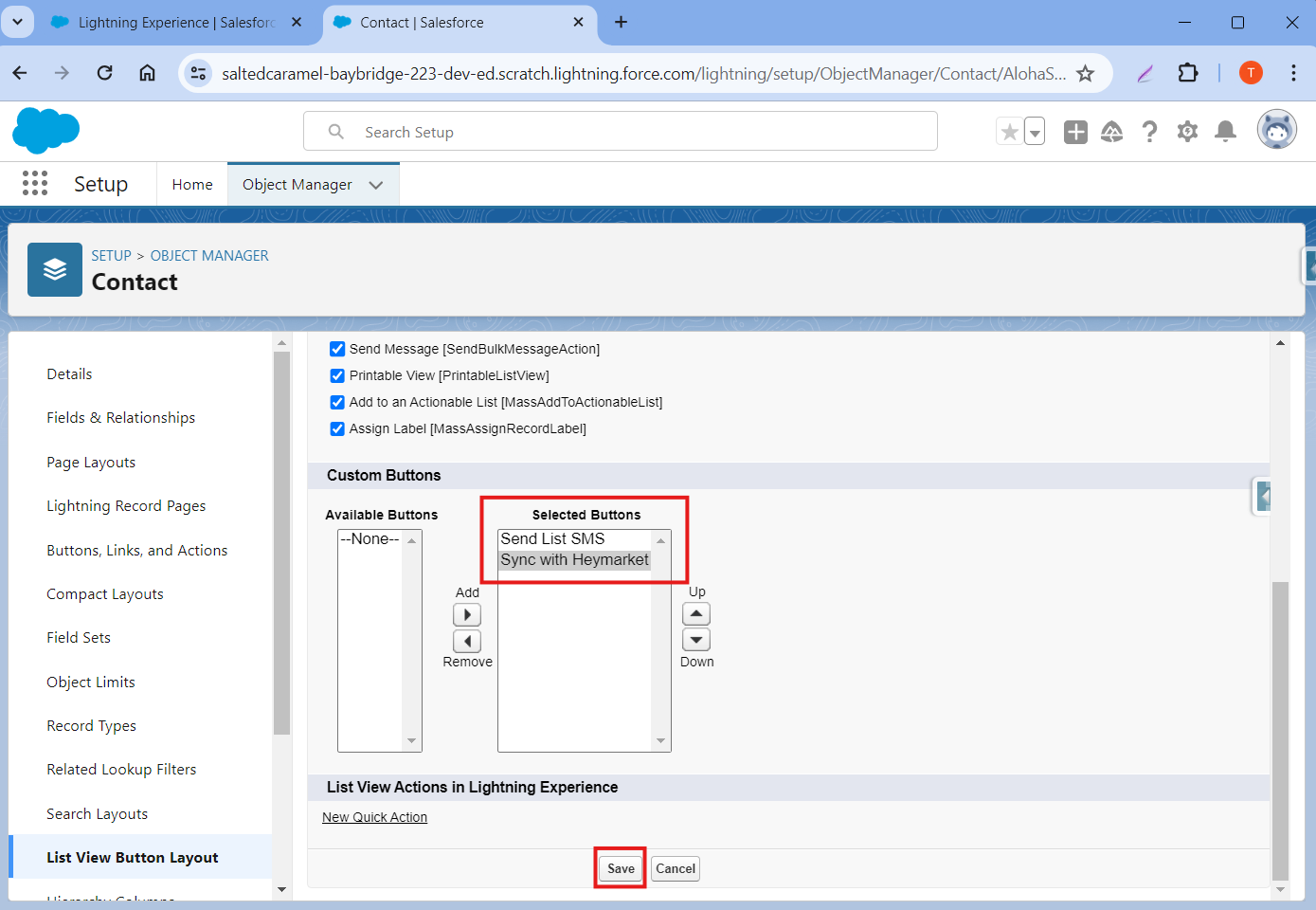Open a new browser tab
Viewport: 1316px width, 910px height.
tap(621, 22)
